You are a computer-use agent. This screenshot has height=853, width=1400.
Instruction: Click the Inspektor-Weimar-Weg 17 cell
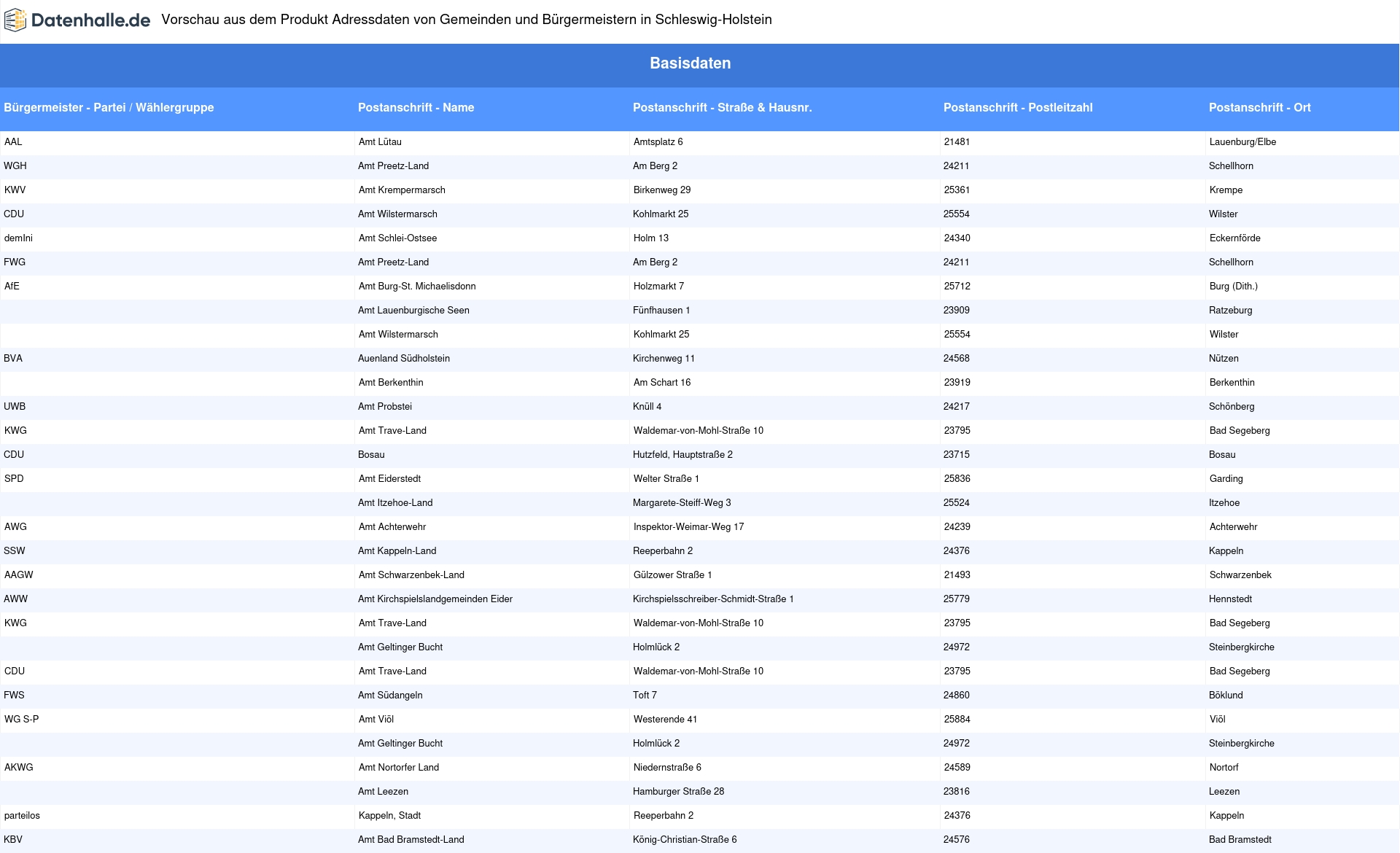point(688,527)
